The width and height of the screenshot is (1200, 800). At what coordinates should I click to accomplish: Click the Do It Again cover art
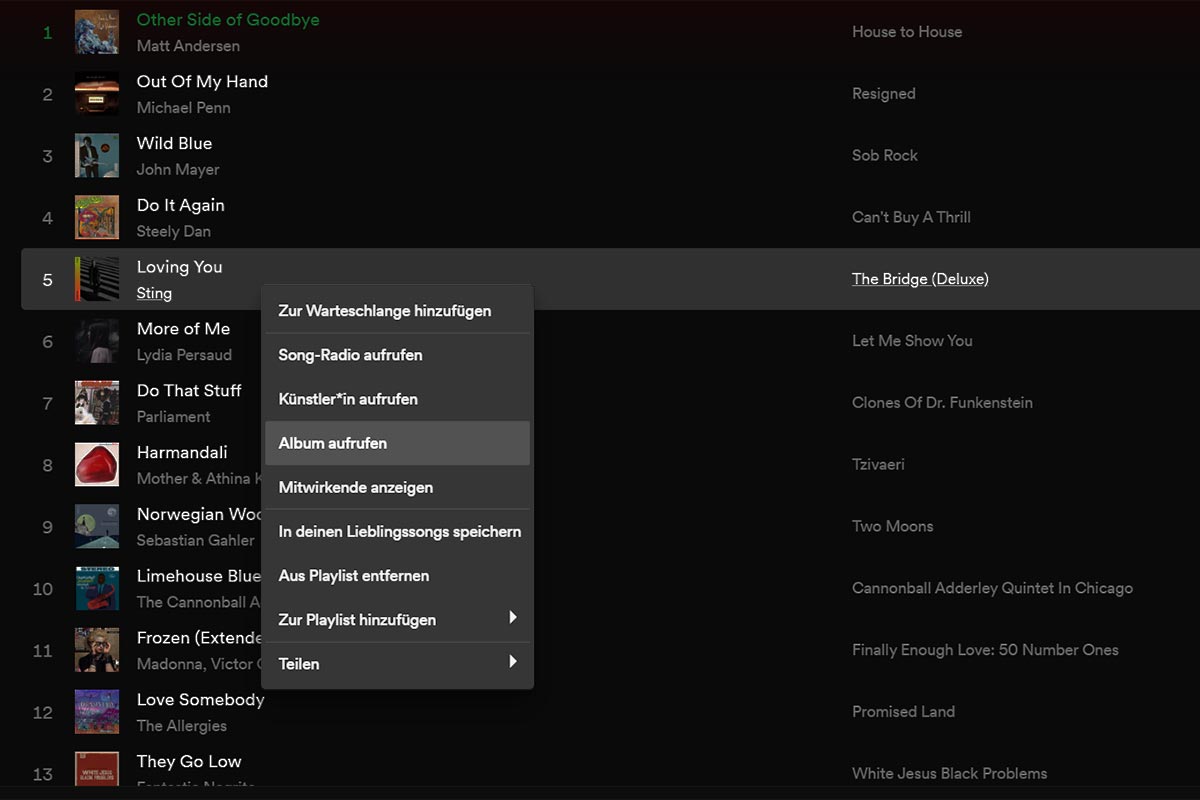click(97, 218)
